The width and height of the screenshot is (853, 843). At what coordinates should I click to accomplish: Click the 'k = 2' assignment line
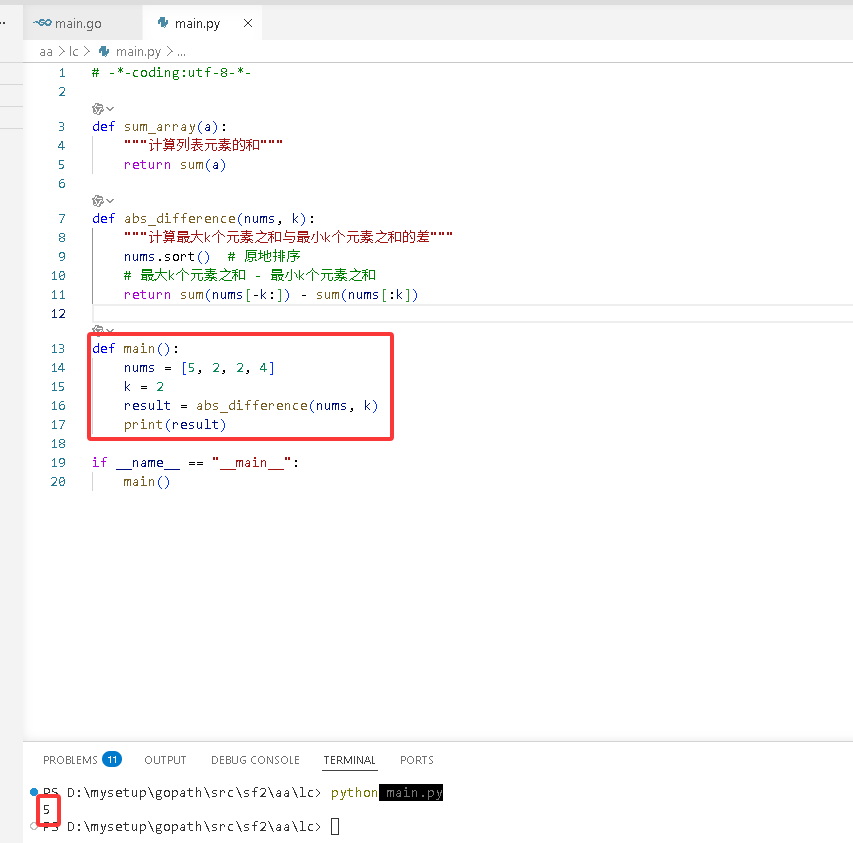coord(144,387)
